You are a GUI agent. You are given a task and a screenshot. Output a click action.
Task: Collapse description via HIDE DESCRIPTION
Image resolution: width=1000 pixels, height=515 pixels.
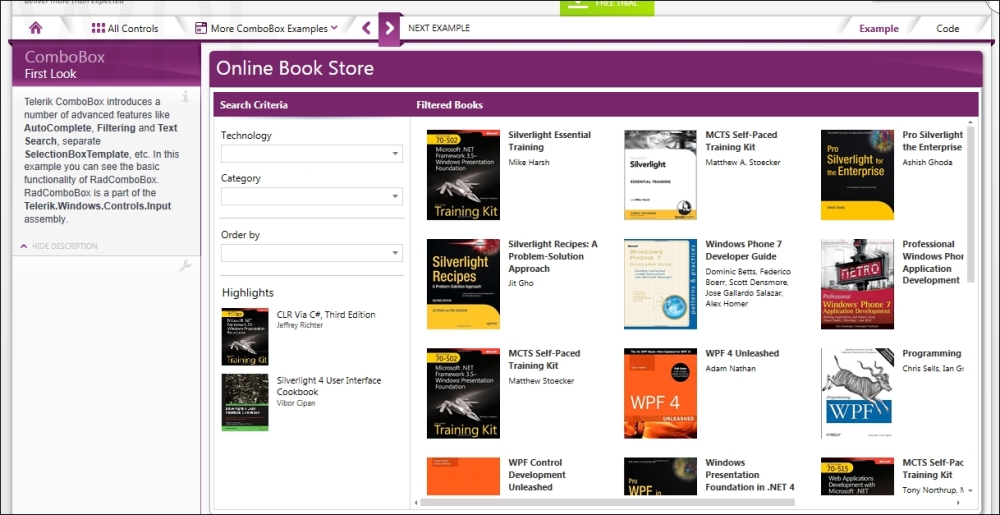coord(59,246)
